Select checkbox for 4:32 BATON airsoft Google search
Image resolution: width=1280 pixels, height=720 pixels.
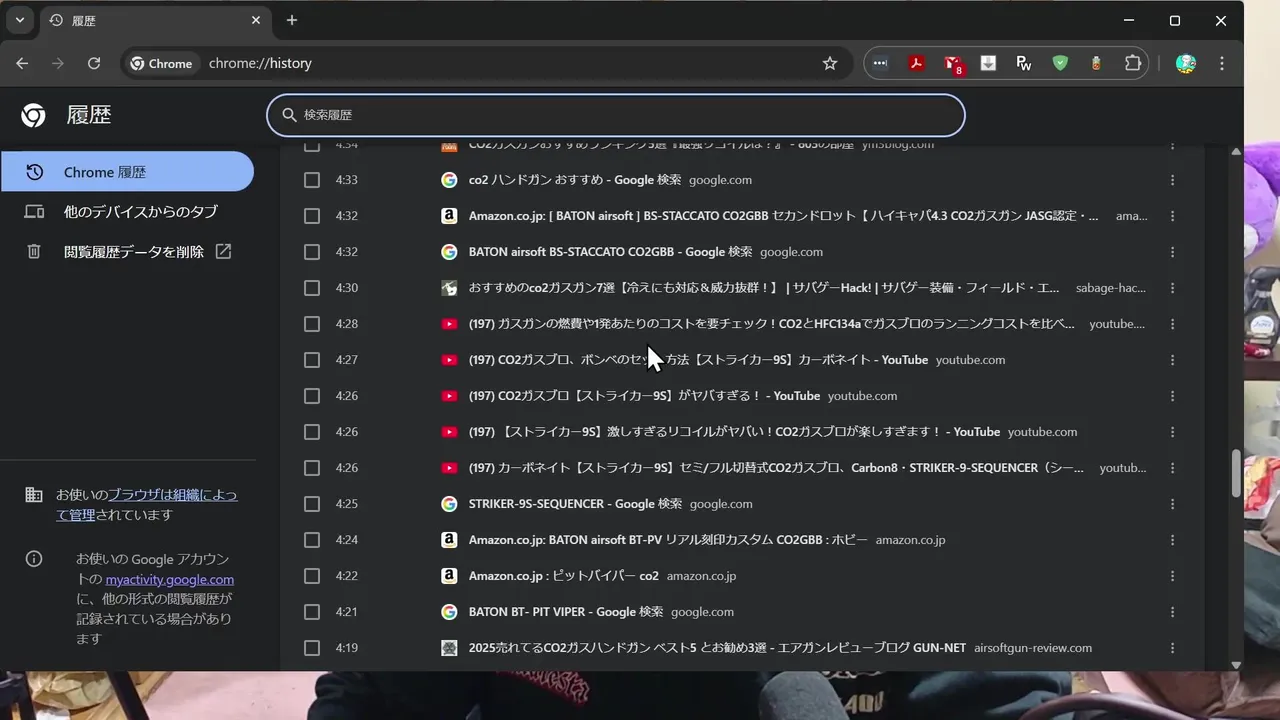click(x=312, y=252)
